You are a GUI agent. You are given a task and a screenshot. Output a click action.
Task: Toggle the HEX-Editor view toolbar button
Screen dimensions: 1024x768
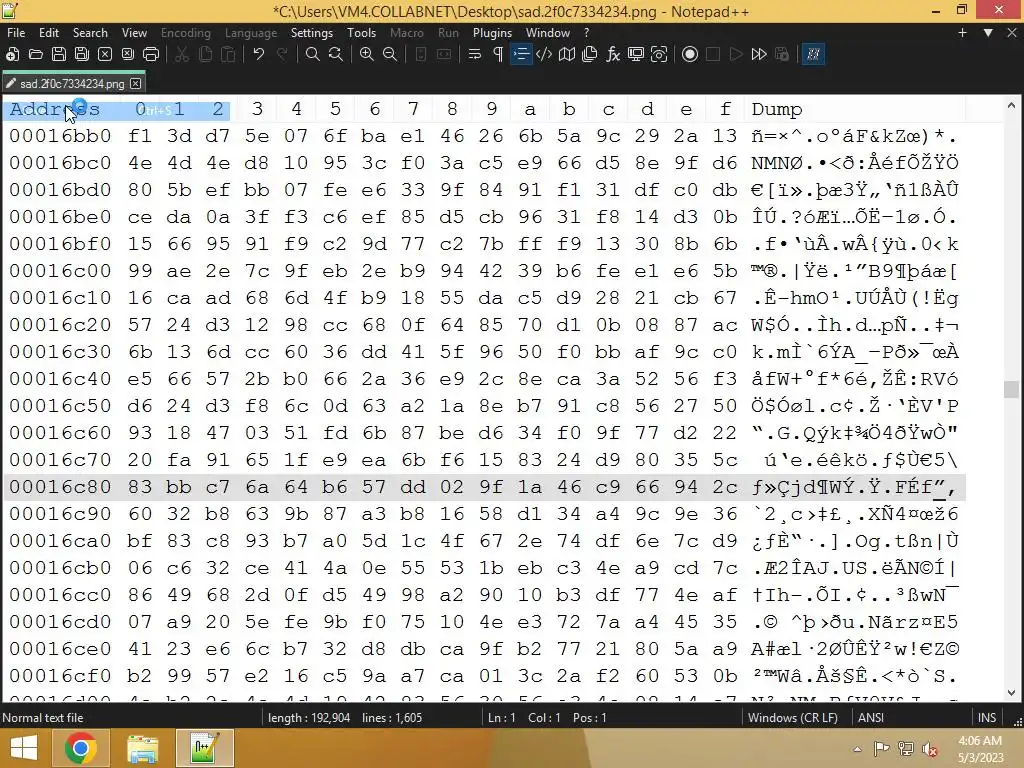(x=813, y=54)
